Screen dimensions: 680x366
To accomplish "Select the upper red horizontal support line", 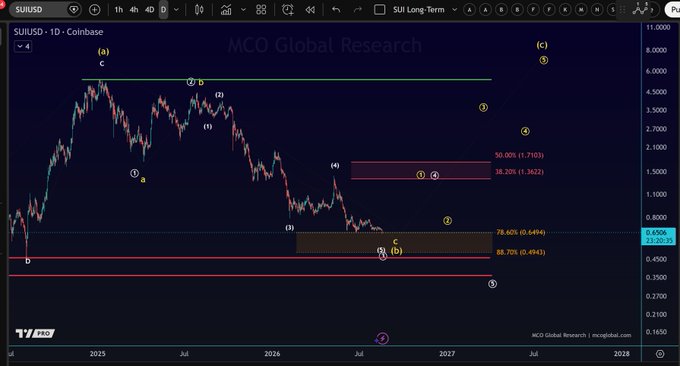I will 249,258.
